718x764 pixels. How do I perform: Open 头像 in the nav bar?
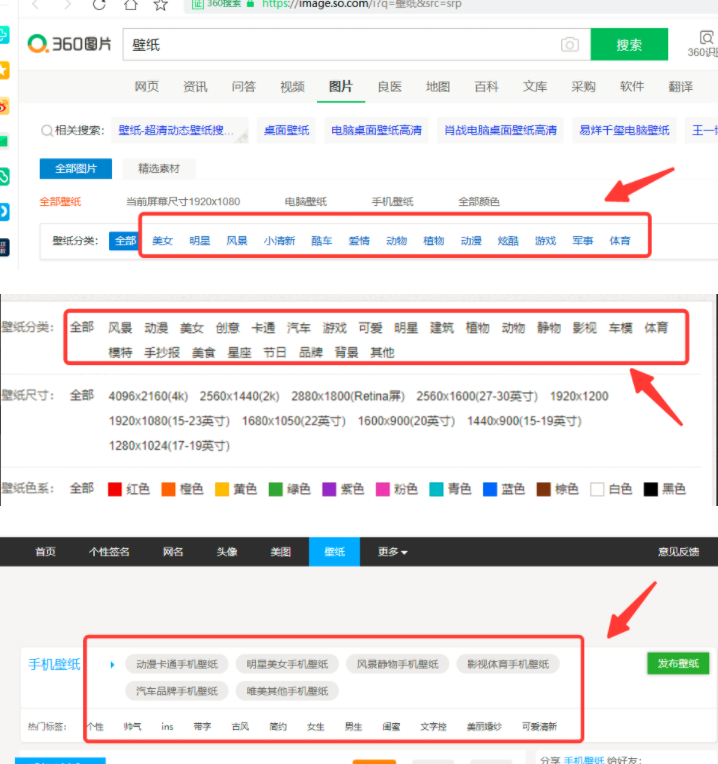point(227,552)
